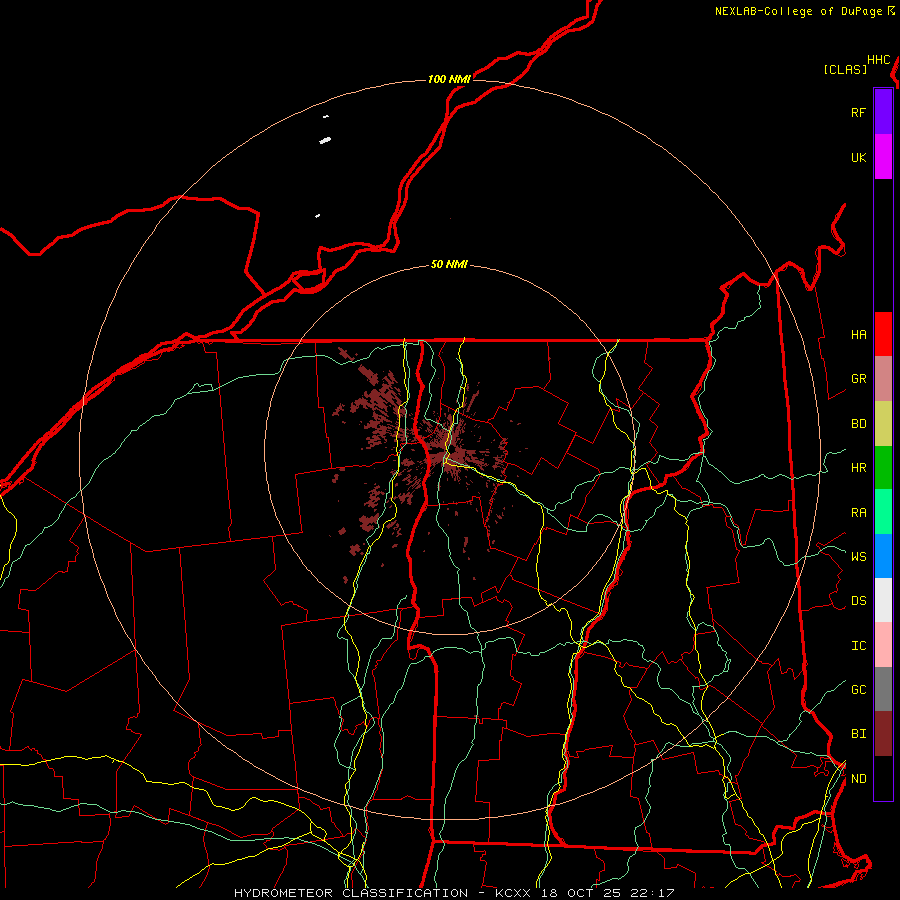
Task: Click the BD legend label
Action: 858,424
